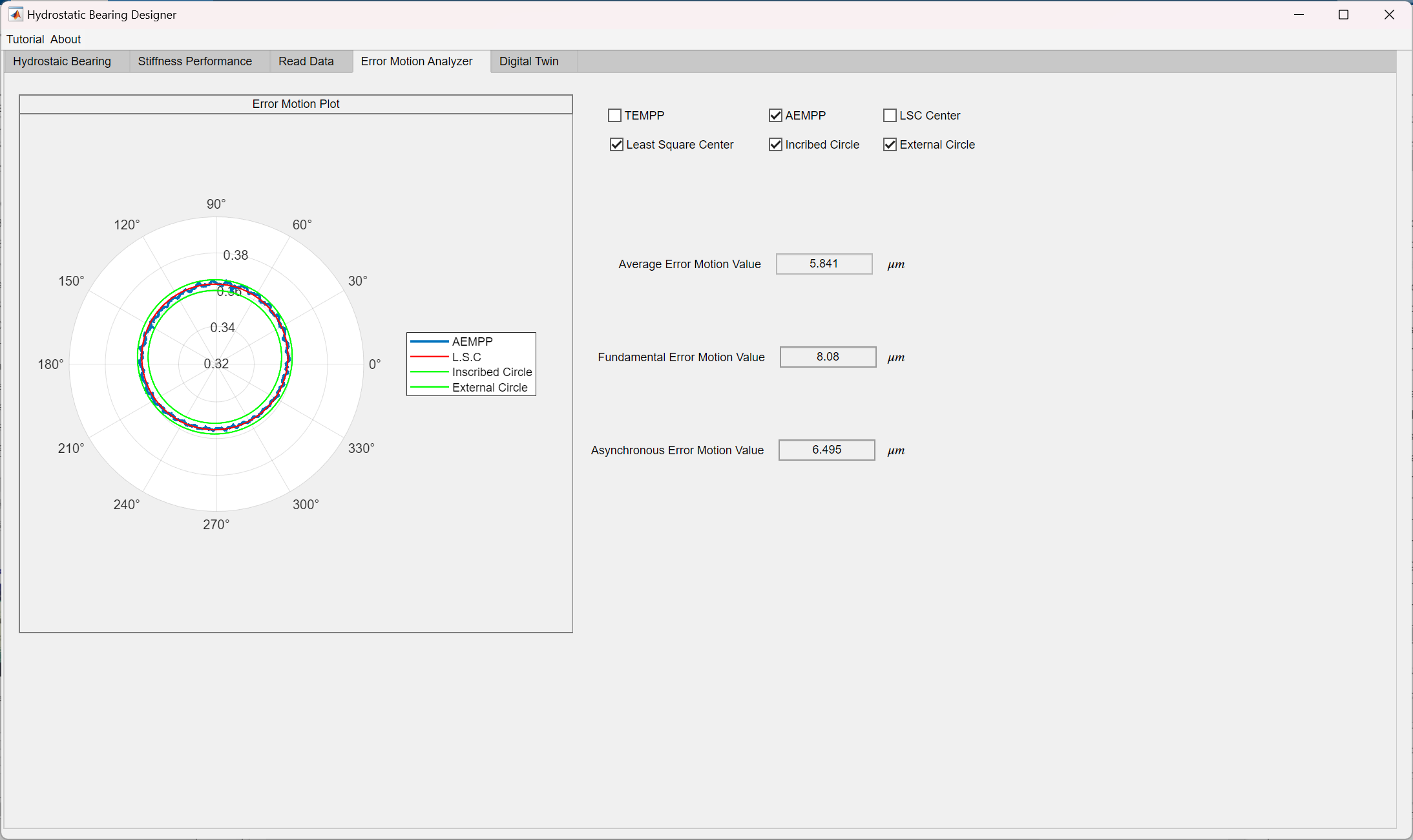
Task: Select the Fundamental Error Motion Value field
Action: coord(828,357)
